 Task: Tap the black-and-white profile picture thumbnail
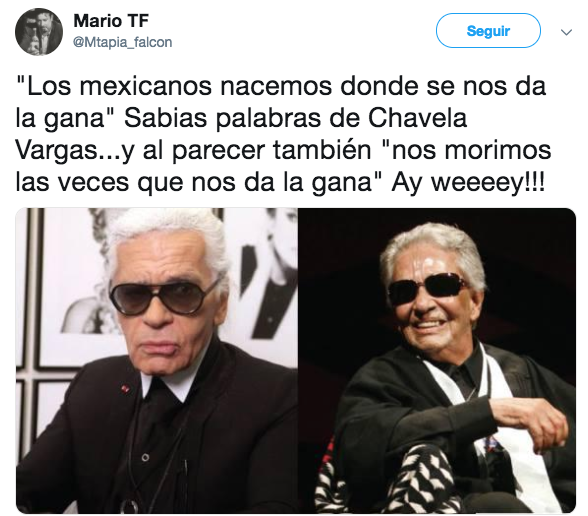pos(39,32)
